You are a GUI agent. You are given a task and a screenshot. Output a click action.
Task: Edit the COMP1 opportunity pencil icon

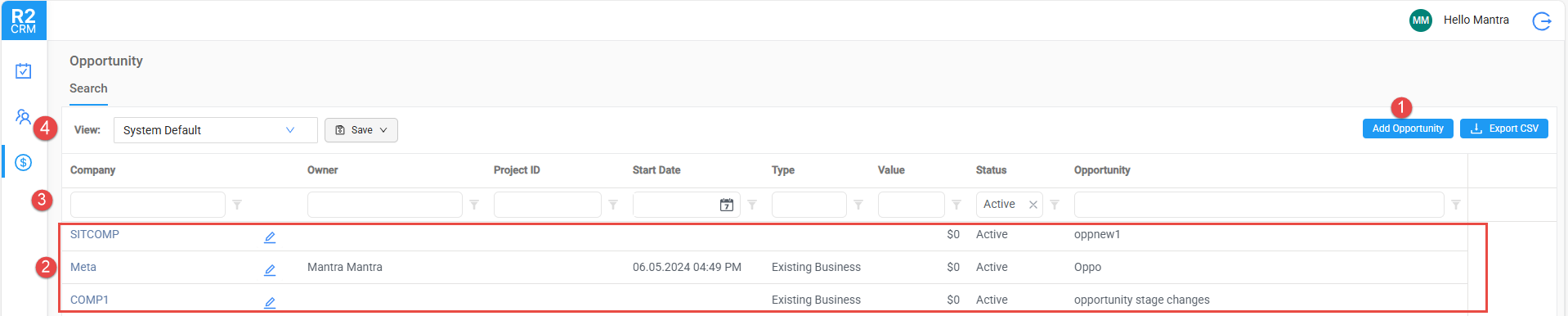(270, 303)
